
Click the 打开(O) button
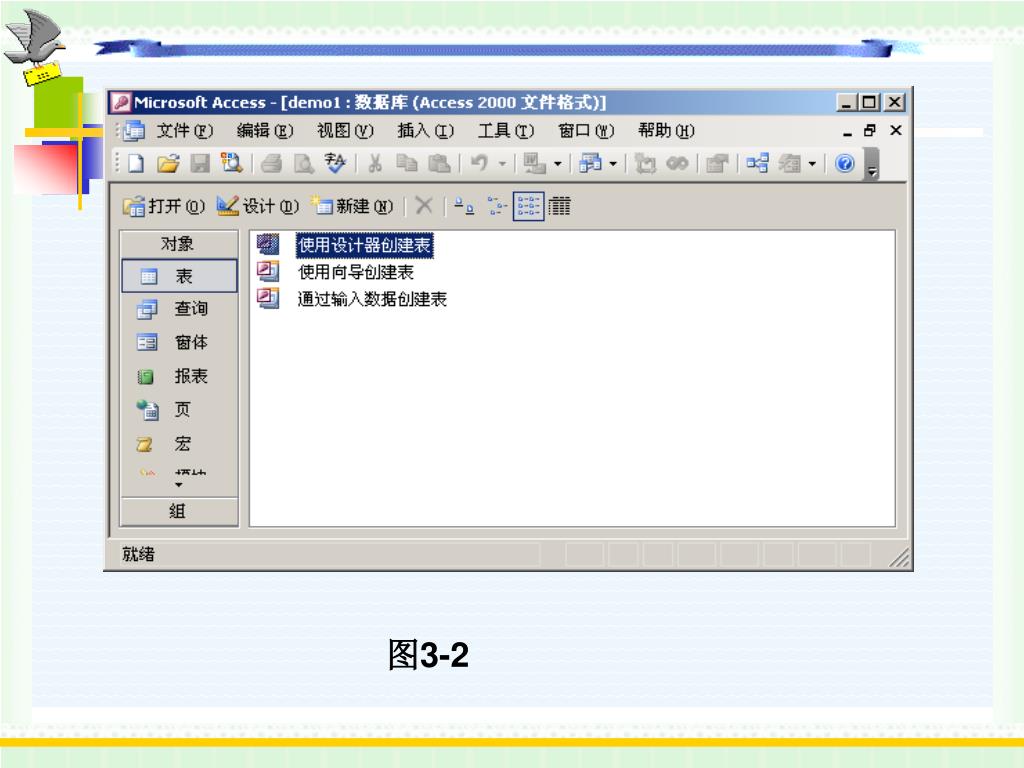(x=164, y=206)
